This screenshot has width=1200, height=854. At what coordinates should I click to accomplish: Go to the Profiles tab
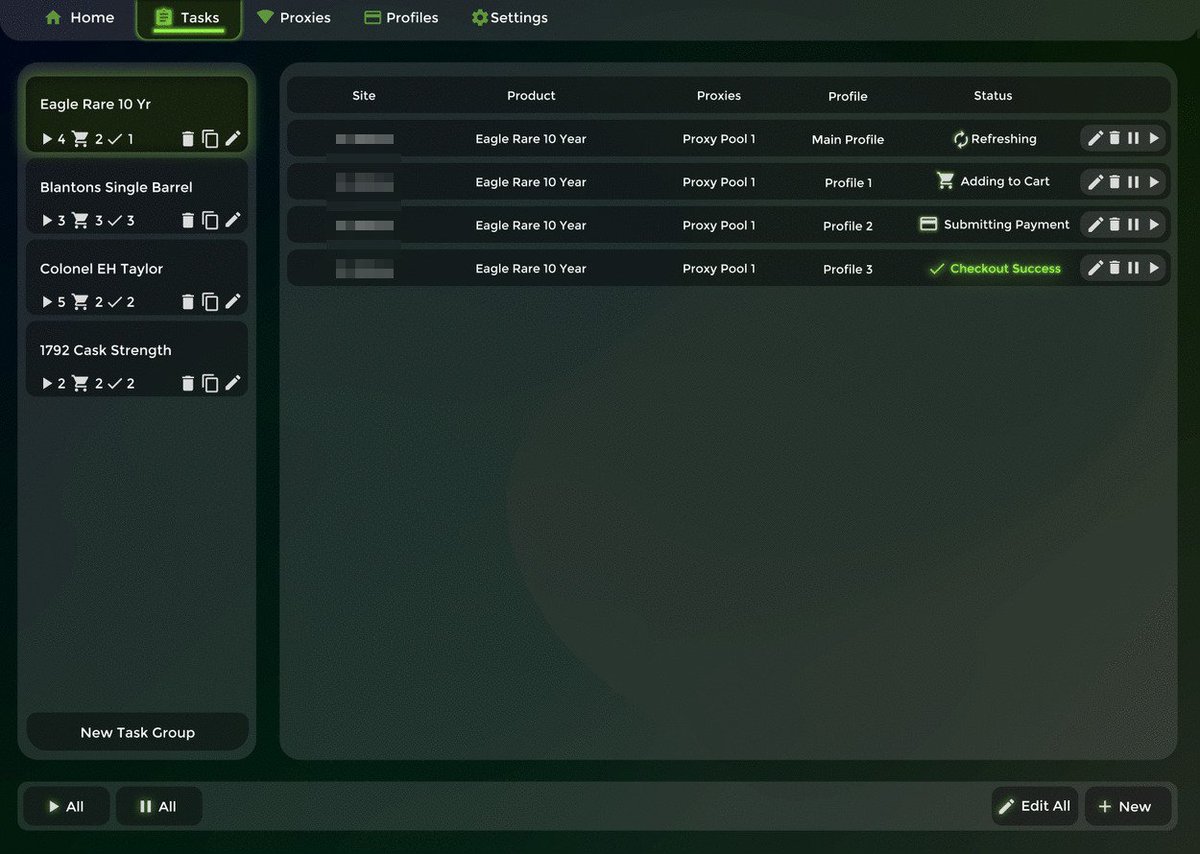tap(401, 18)
